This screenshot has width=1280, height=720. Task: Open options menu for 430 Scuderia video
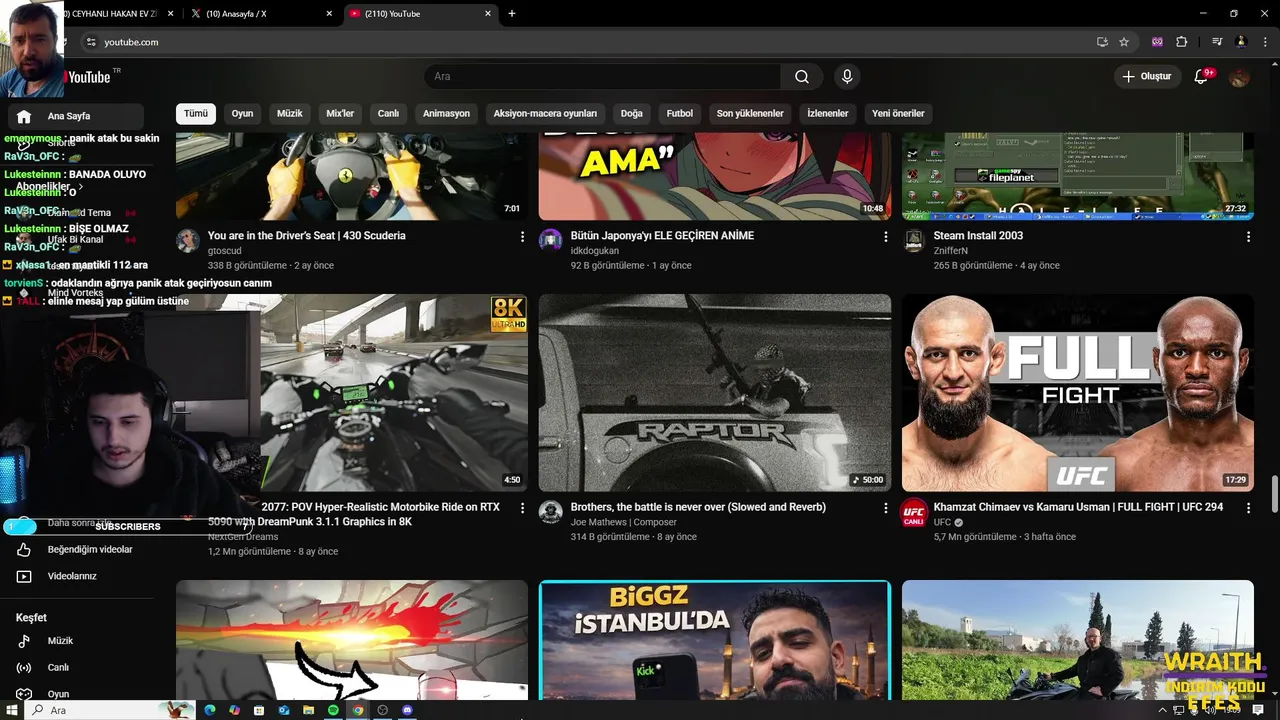522,237
